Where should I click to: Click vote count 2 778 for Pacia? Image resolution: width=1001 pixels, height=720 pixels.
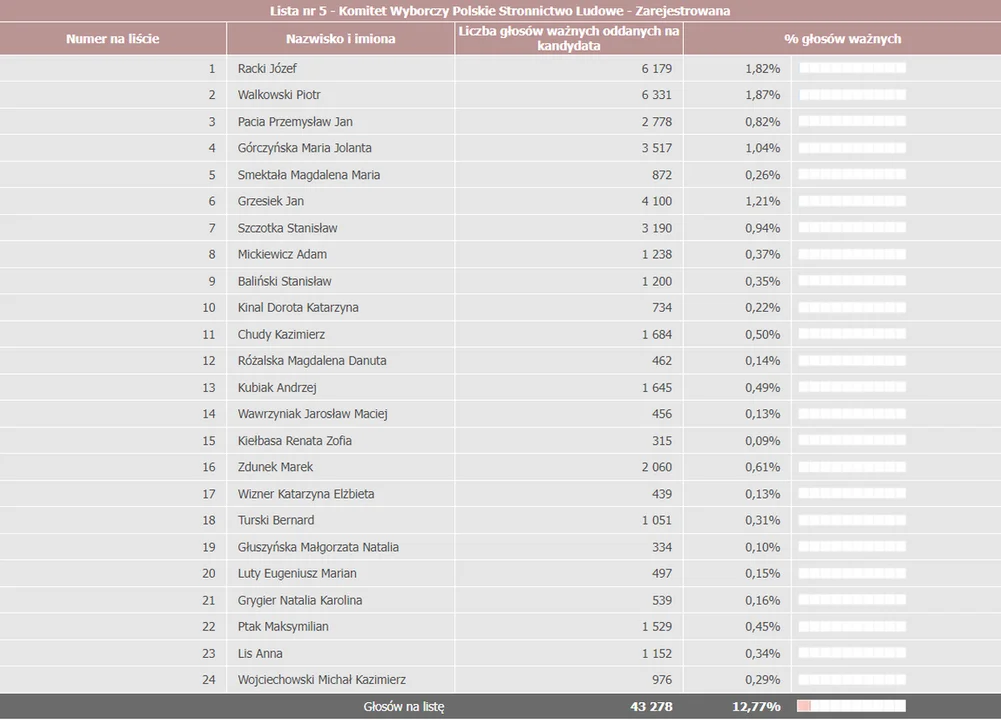click(657, 121)
